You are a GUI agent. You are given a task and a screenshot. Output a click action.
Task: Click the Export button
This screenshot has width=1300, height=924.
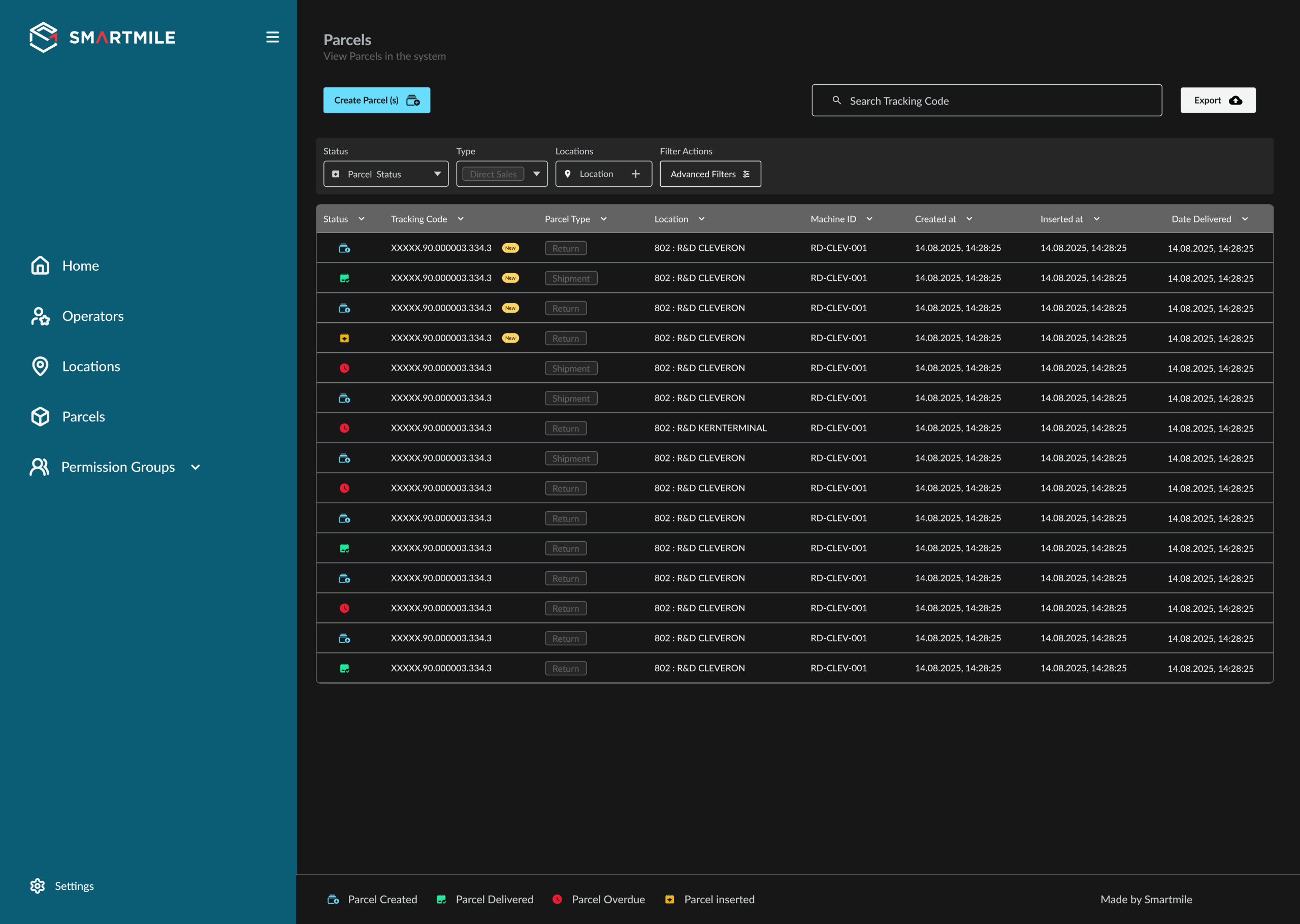point(1218,100)
